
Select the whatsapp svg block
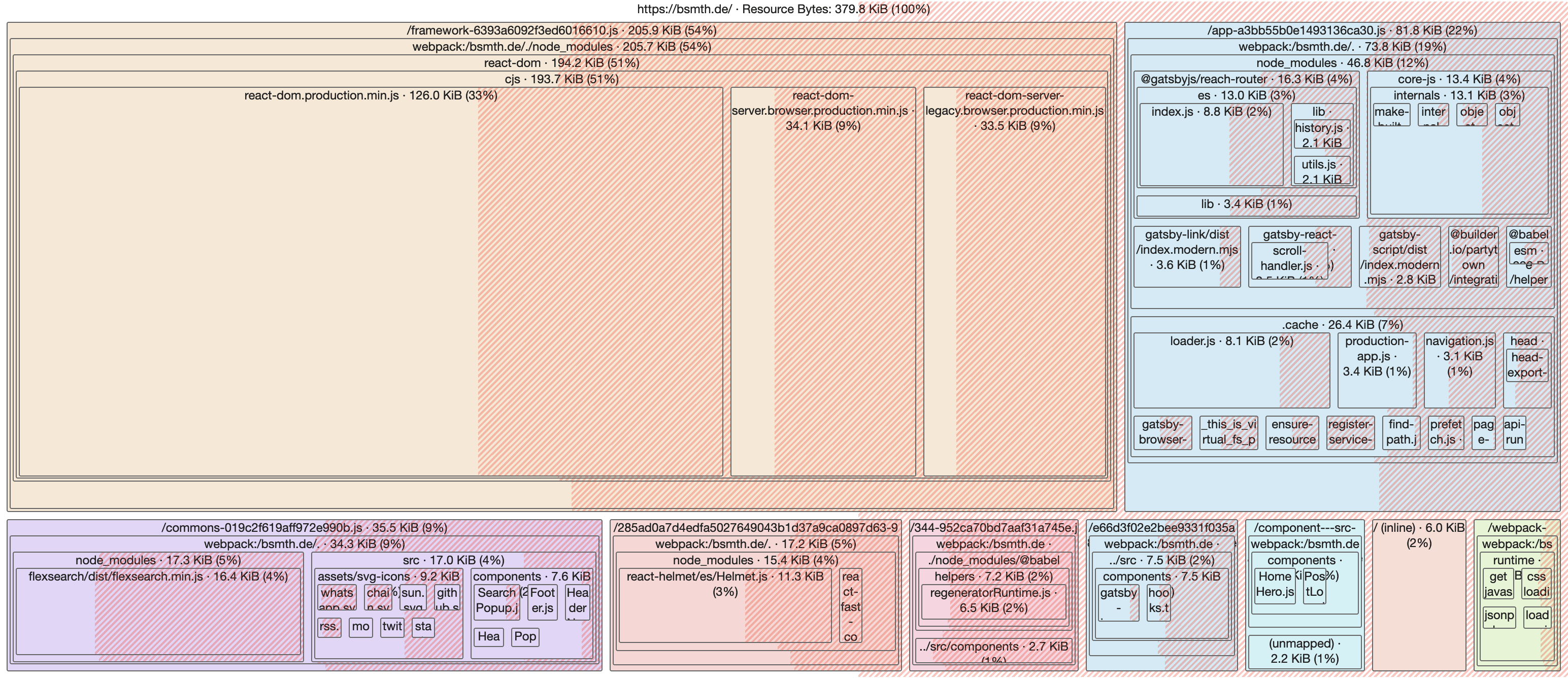pos(337,597)
